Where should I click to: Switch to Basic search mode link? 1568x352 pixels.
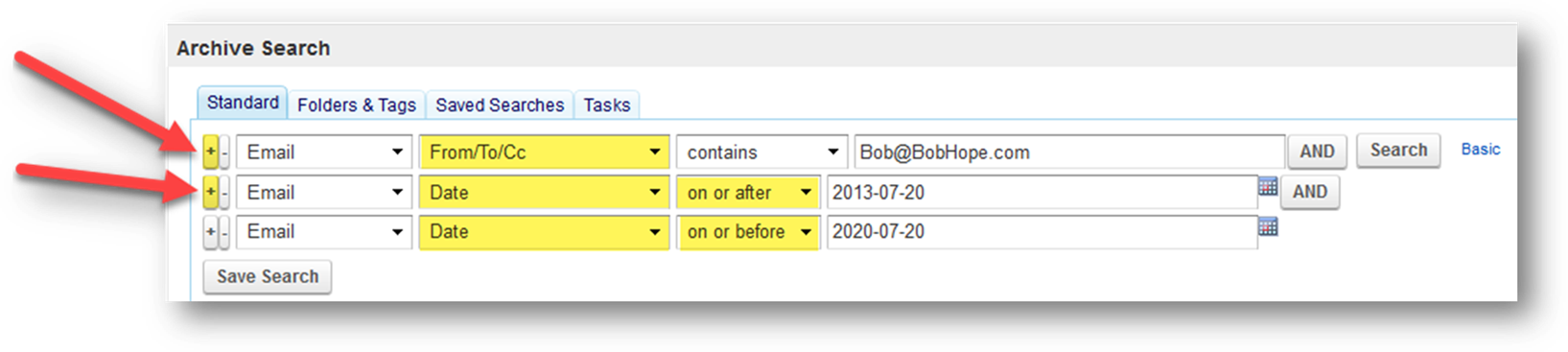pyautogui.click(x=1481, y=150)
